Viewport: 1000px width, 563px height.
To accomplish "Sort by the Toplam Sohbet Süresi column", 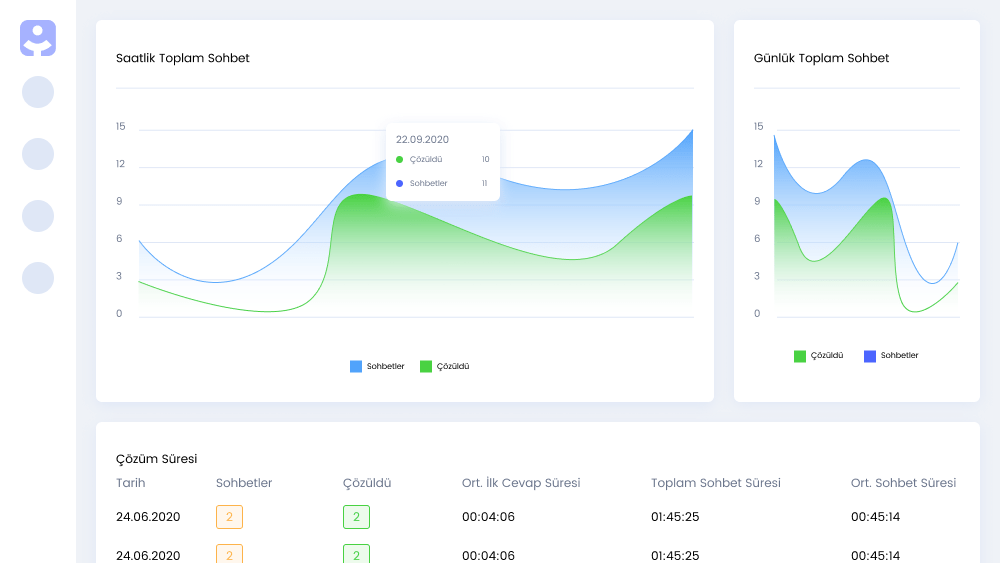I will pos(715,483).
